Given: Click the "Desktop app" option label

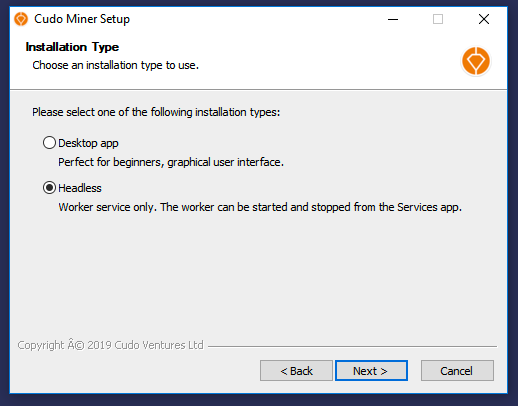Looking at the screenshot, I should (88, 143).
